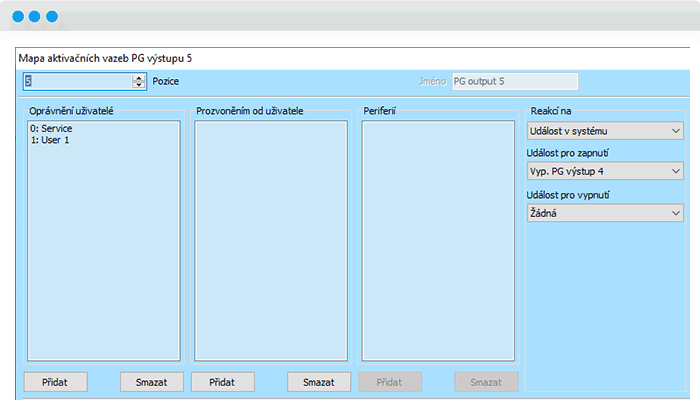Click the greyed Přidat button under Periferií

(391, 382)
